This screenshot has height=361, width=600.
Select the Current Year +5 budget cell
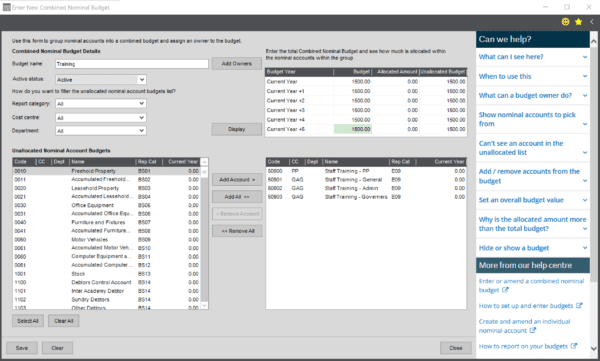[x=352, y=129]
